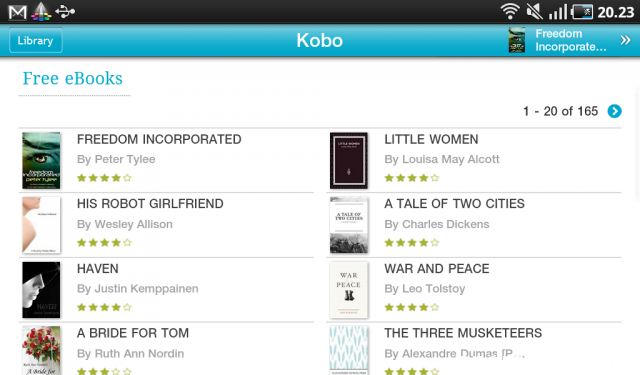
Task: Tap the Free eBooks heading
Action: (73, 78)
